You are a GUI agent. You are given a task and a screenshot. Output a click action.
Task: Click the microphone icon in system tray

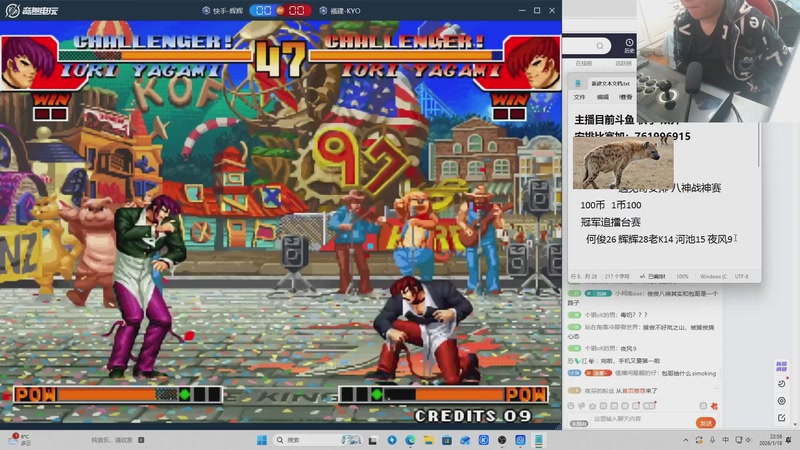[712, 440]
